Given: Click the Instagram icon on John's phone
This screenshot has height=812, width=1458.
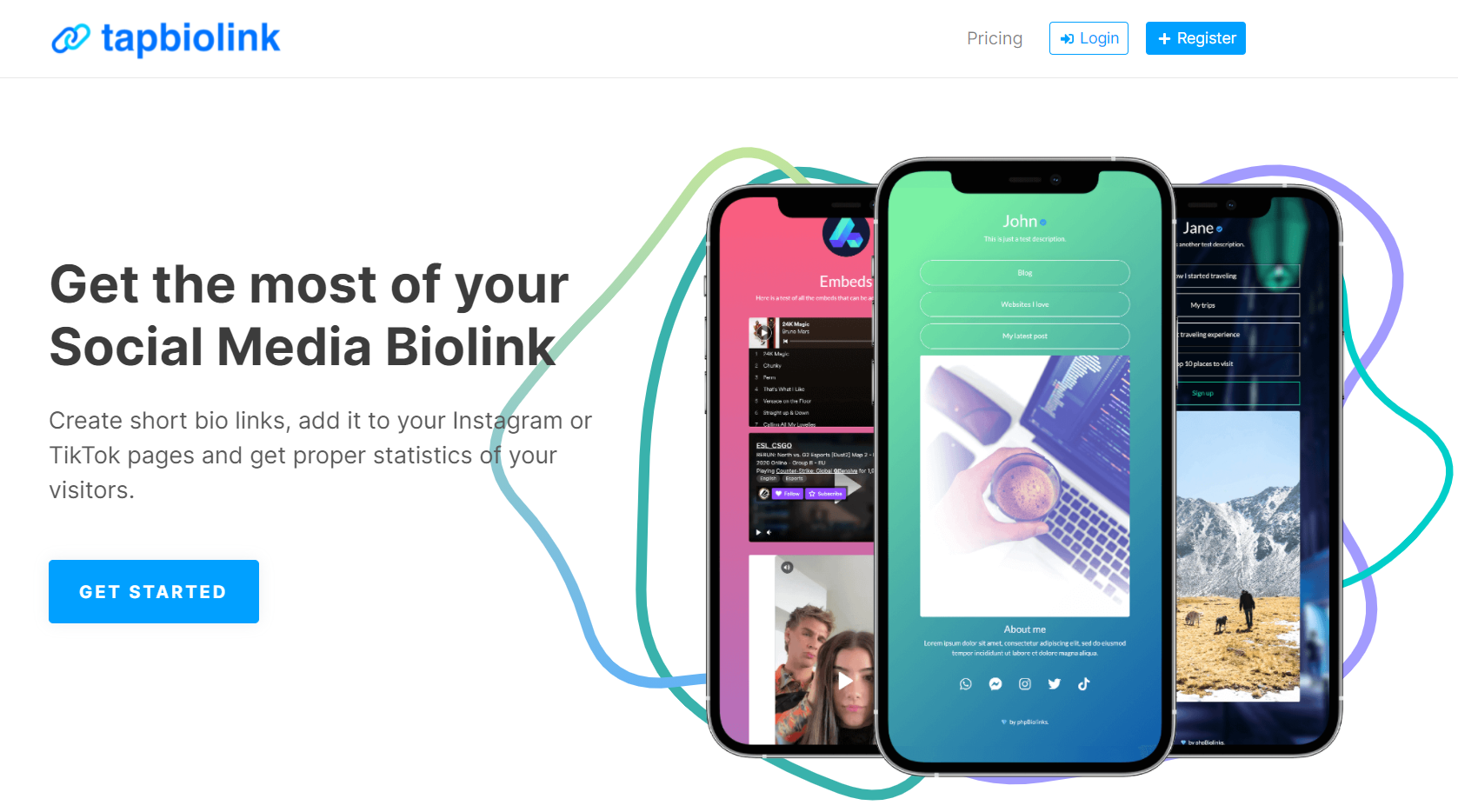Looking at the screenshot, I should (x=1025, y=684).
